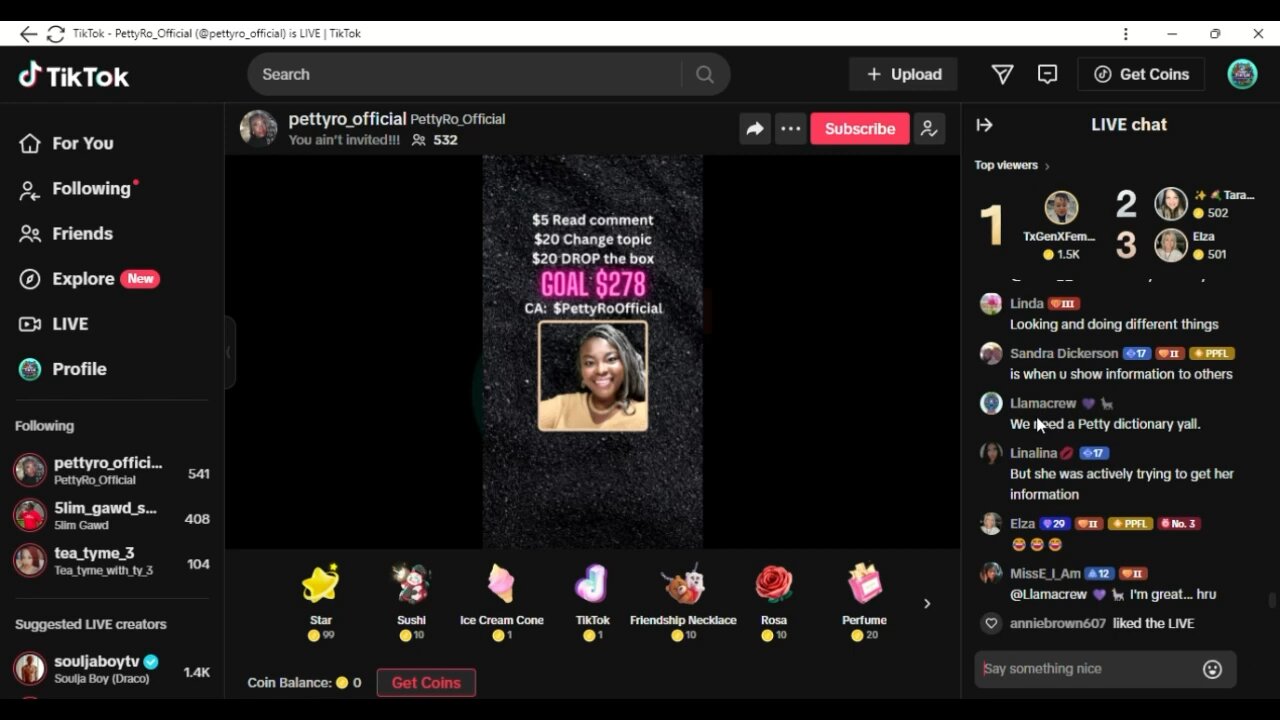The image size is (1280, 720).
Task: Expand Top viewers list chevron
Action: pos(1047,166)
